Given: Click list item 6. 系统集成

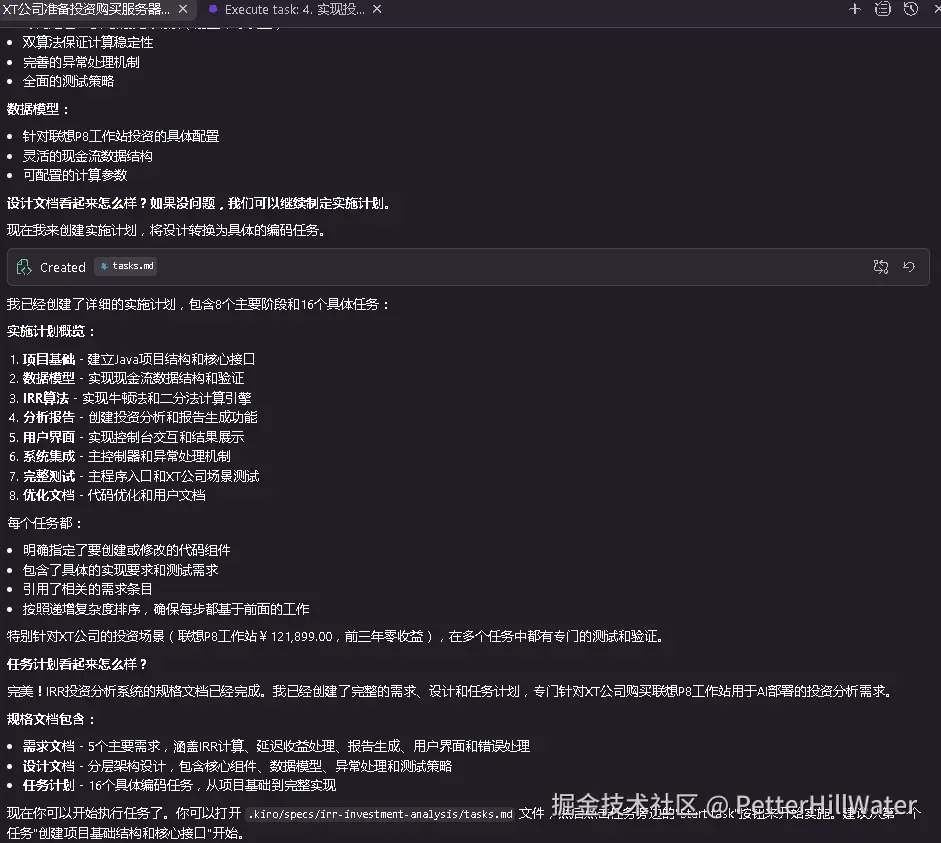Looking at the screenshot, I should pos(120,456).
